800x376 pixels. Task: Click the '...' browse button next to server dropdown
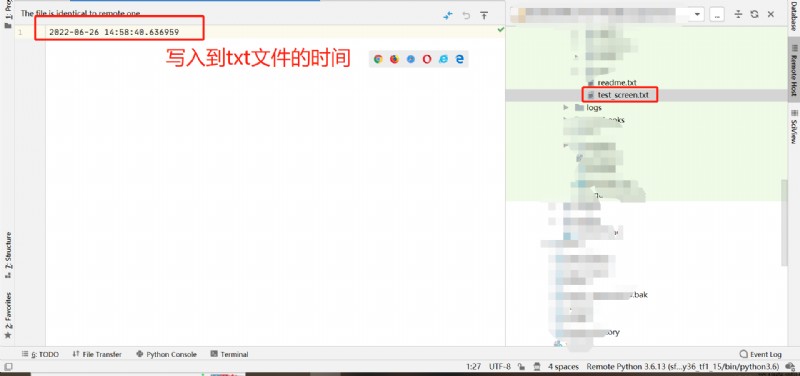[717, 15]
